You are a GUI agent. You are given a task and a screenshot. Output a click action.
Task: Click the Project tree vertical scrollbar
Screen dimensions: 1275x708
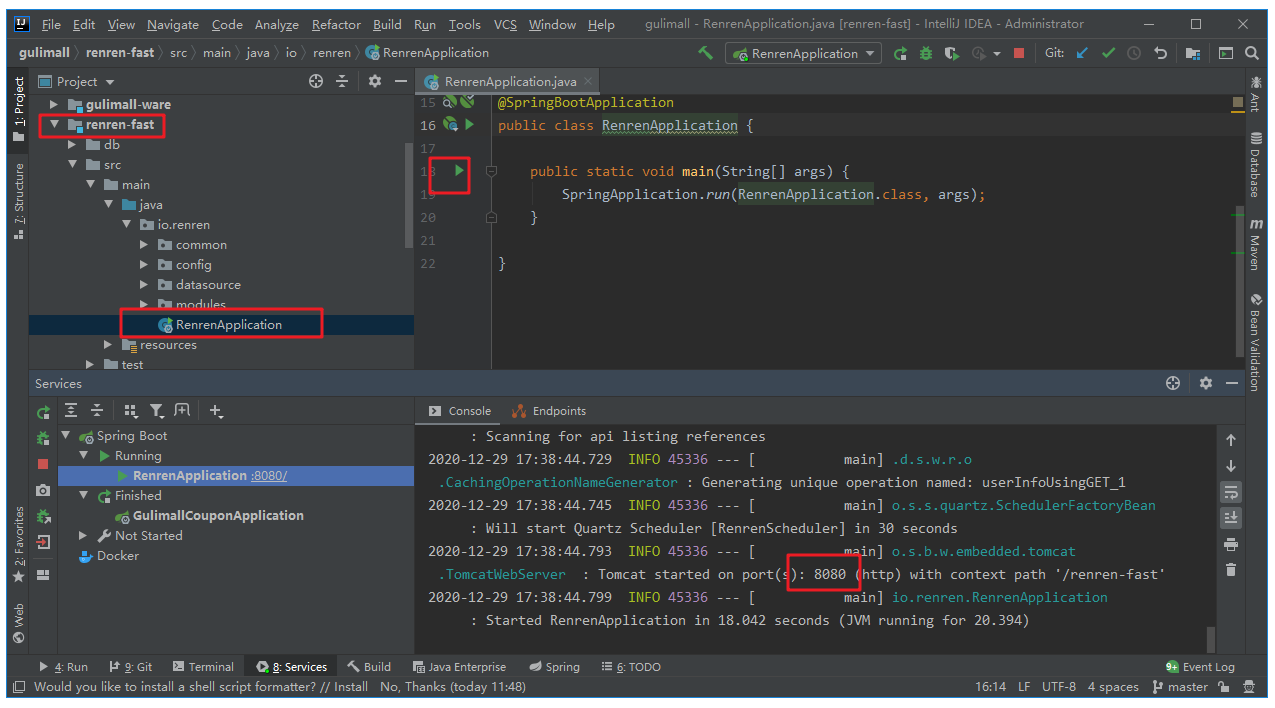(408, 195)
